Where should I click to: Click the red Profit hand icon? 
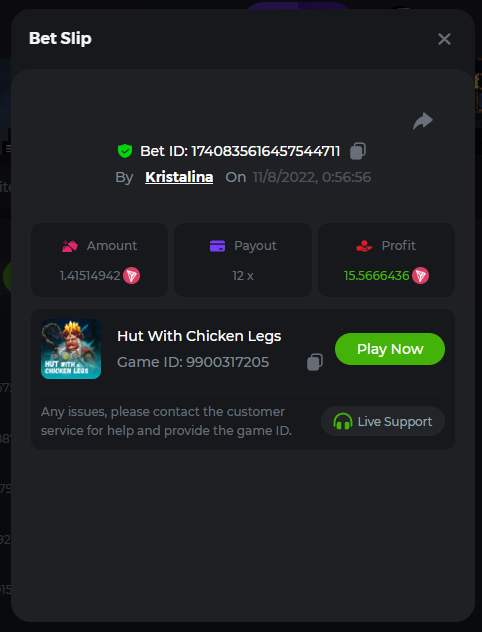click(364, 246)
